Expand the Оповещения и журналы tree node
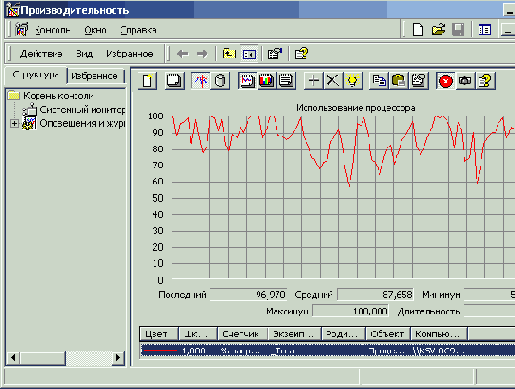 14,124
